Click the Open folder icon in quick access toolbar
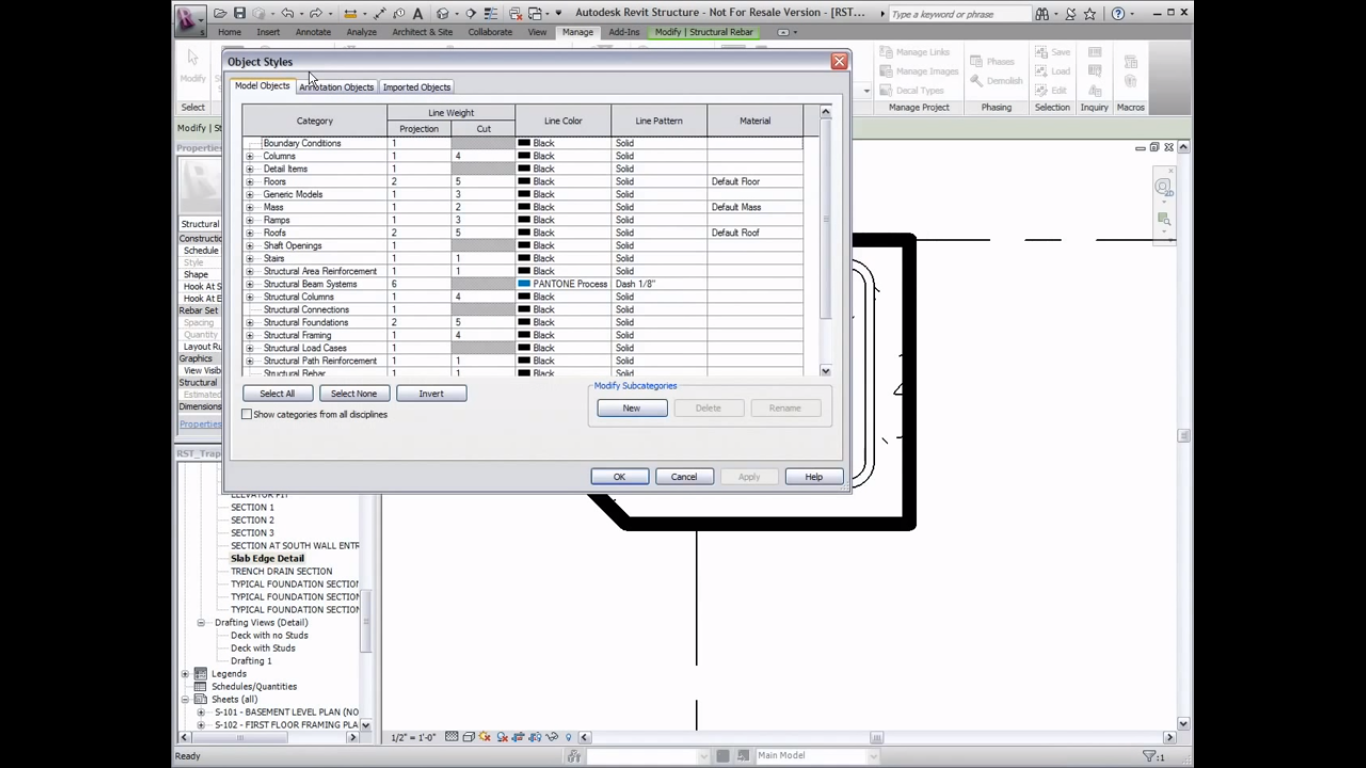The height and width of the screenshot is (768, 1366). point(220,14)
